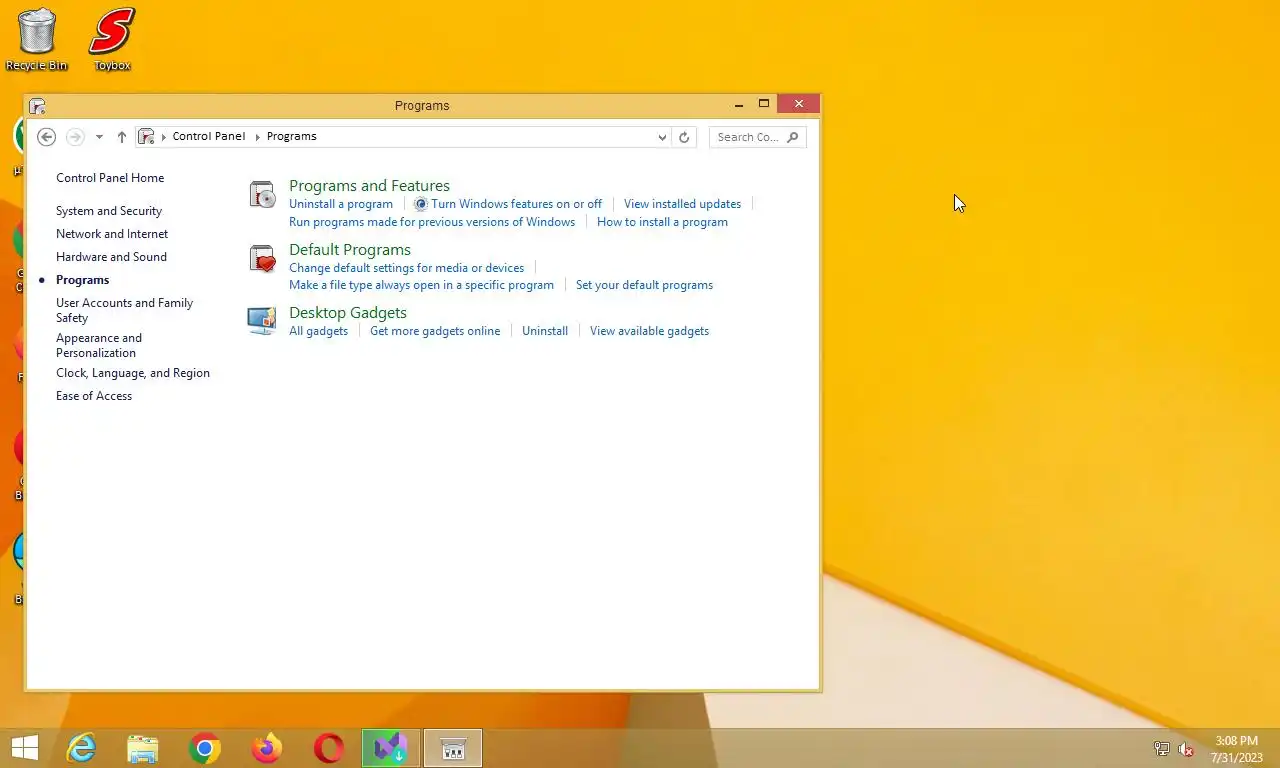This screenshot has width=1280, height=768.
Task: Change default settings for media or devices
Action: tap(406, 268)
